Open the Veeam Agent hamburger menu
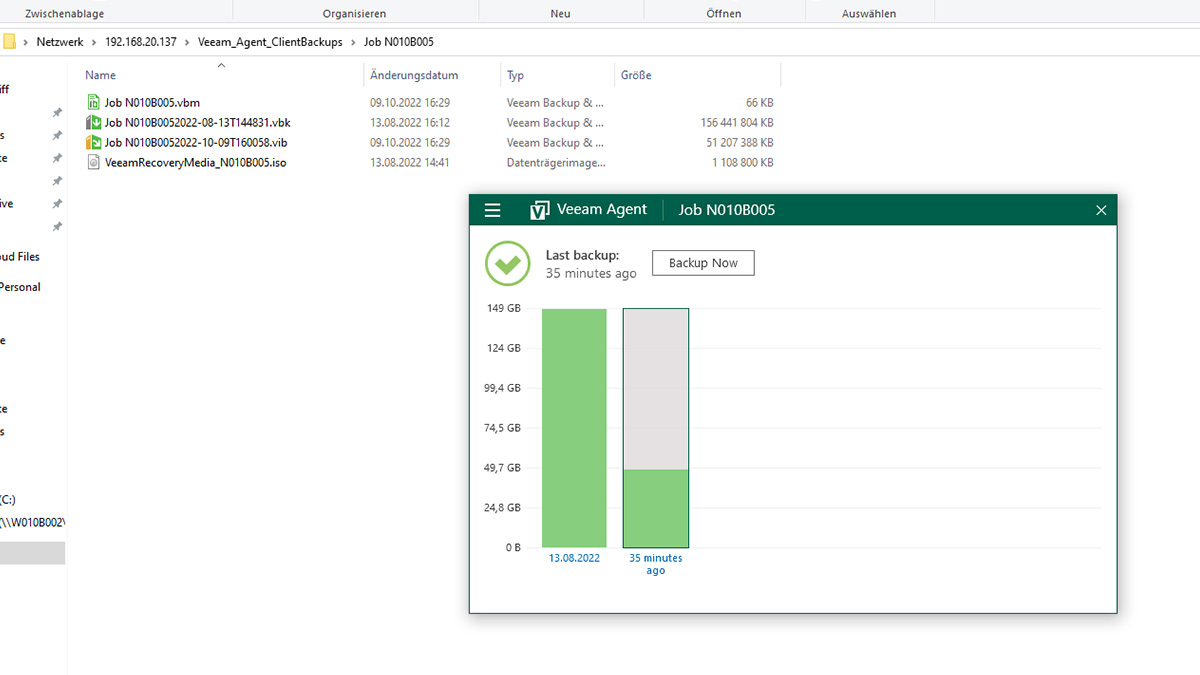This screenshot has height=675, width=1200. [x=492, y=210]
